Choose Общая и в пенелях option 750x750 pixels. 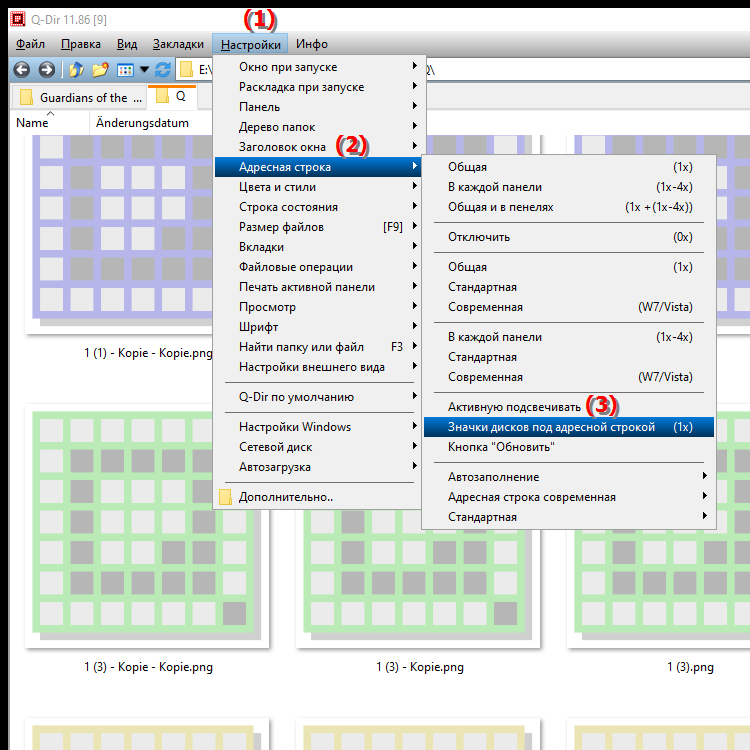tap(569, 207)
